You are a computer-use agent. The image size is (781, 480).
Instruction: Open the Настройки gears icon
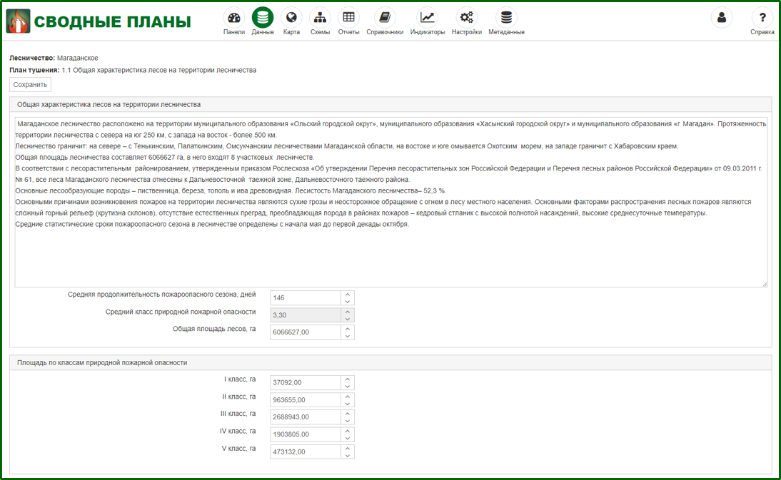pos(466,18)
